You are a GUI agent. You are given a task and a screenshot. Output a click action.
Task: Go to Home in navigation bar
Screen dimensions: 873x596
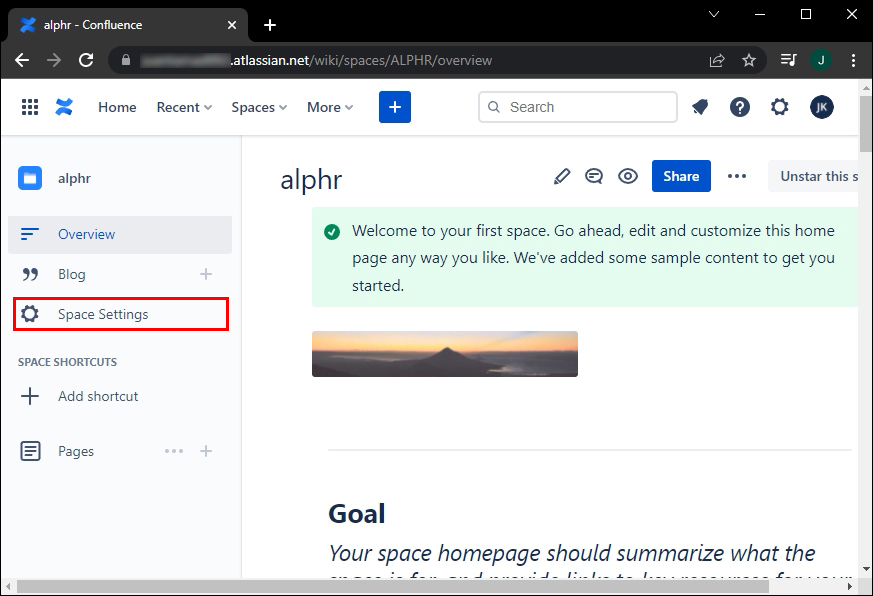coord(117,107)
